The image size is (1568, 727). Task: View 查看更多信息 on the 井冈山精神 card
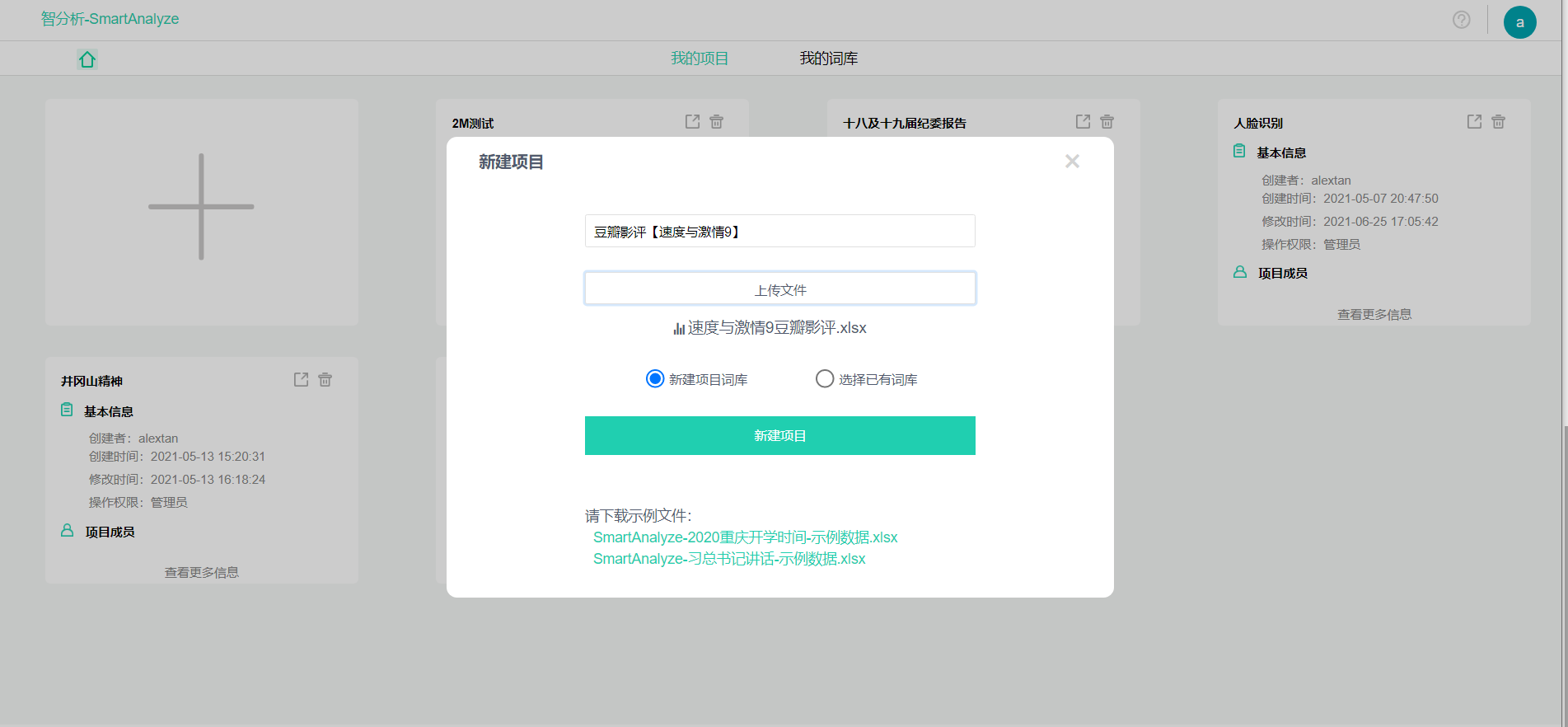pos(202,572)
